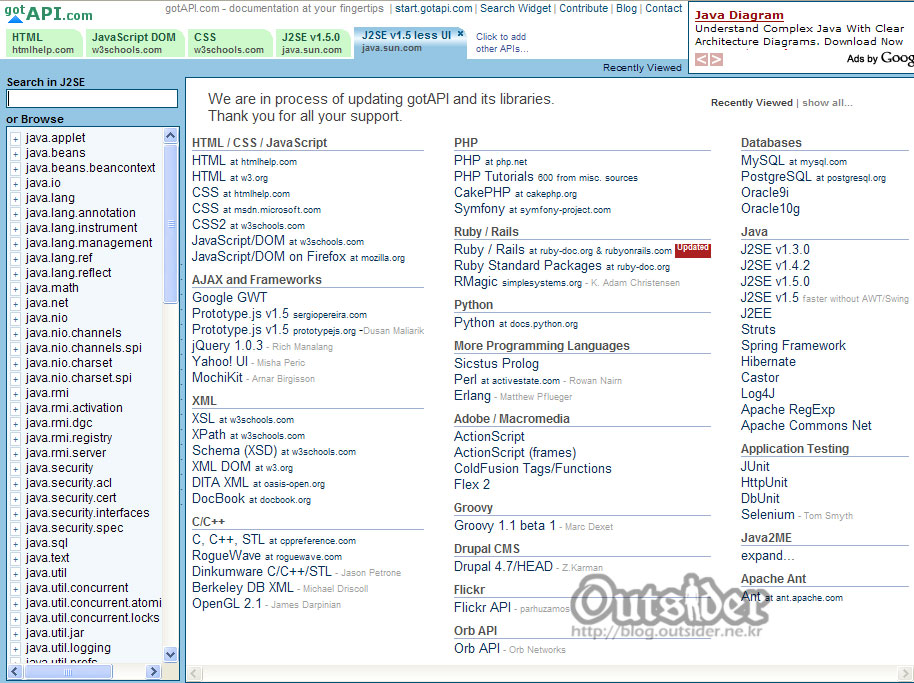This screenshot has height=683, width=914.
Task: Click the Search in J2SE input field
Action: [x=92, y=98]
